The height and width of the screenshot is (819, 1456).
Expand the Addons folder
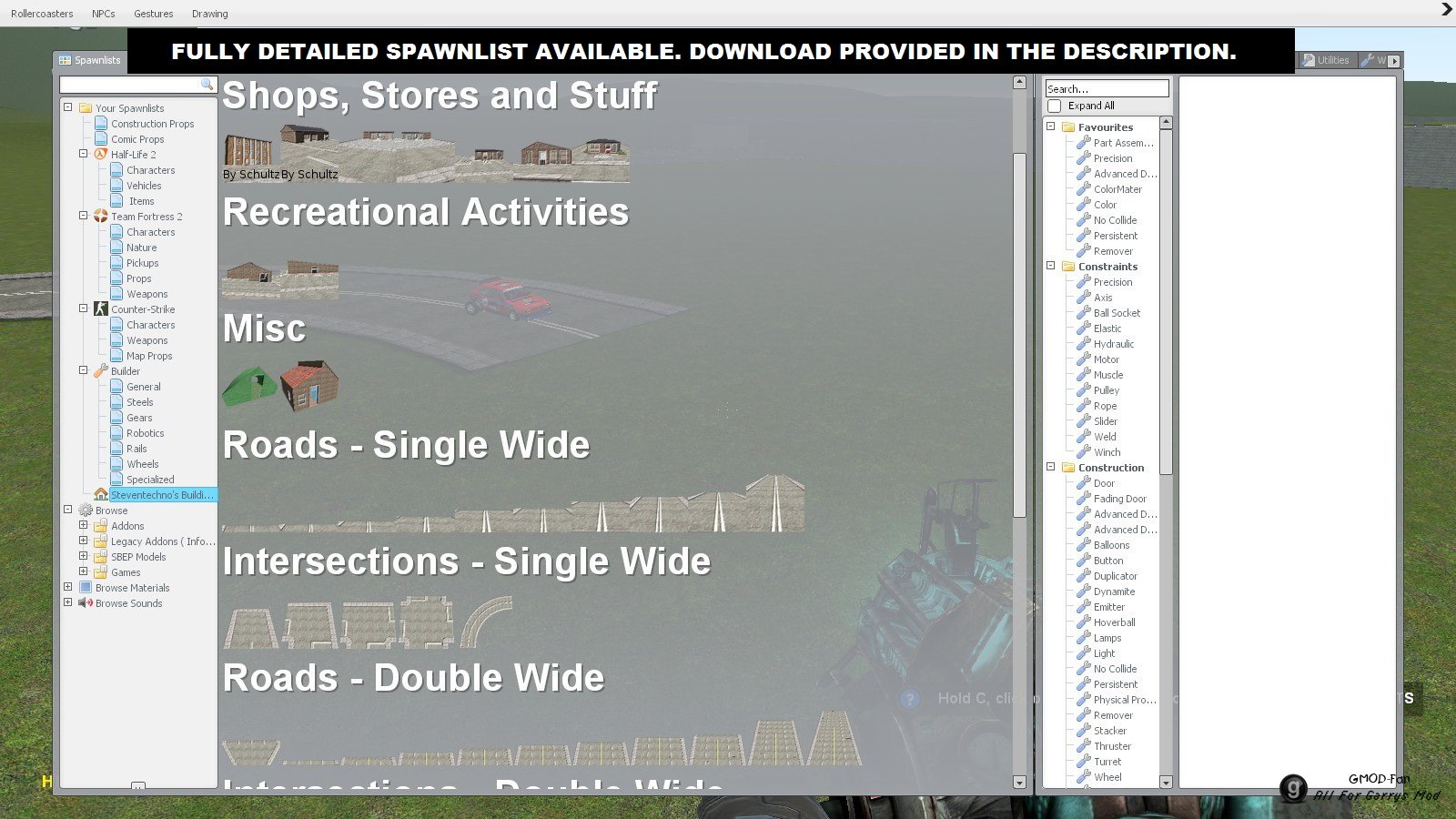click(x=84, y=525)
